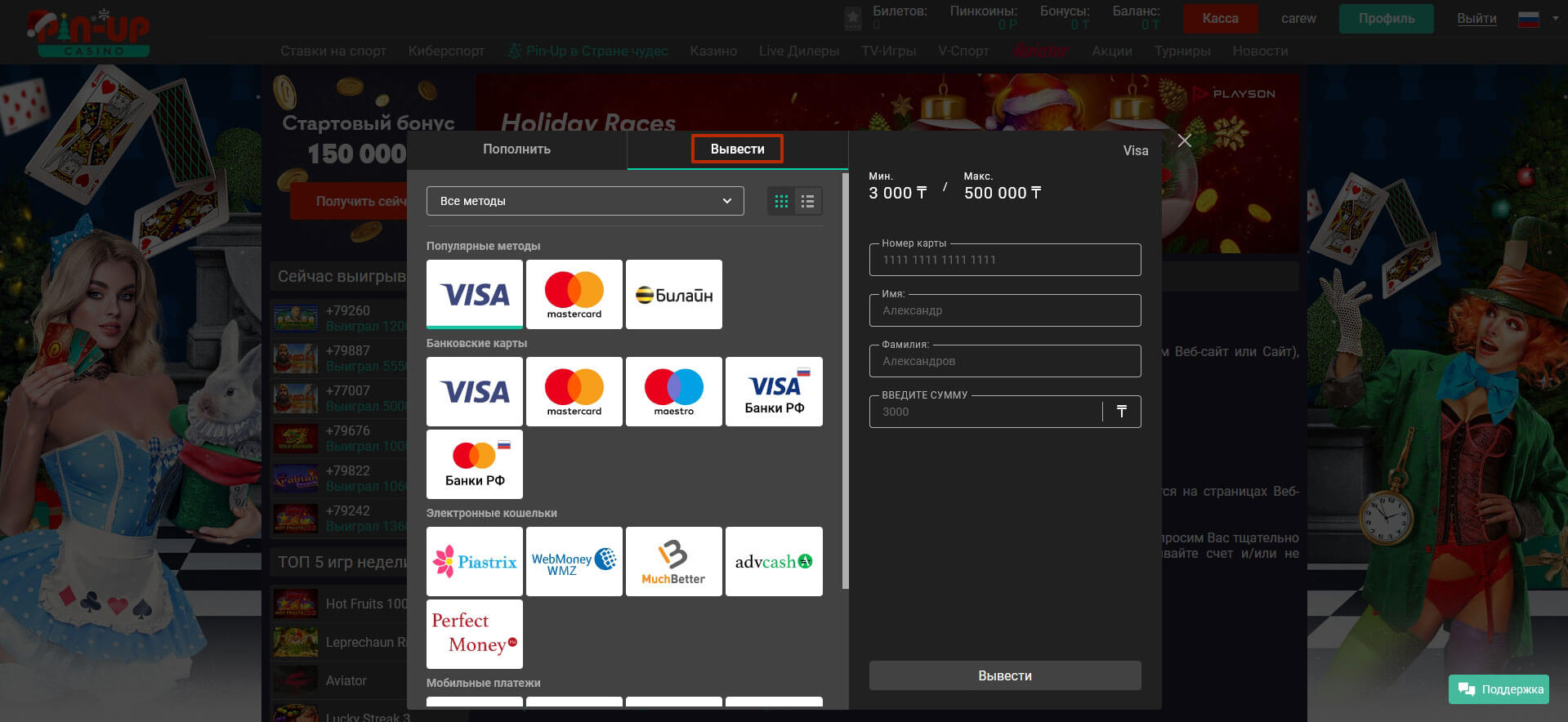Click the Получить сейчас bonus button
1568x722 pixels.
coord(350,201)
